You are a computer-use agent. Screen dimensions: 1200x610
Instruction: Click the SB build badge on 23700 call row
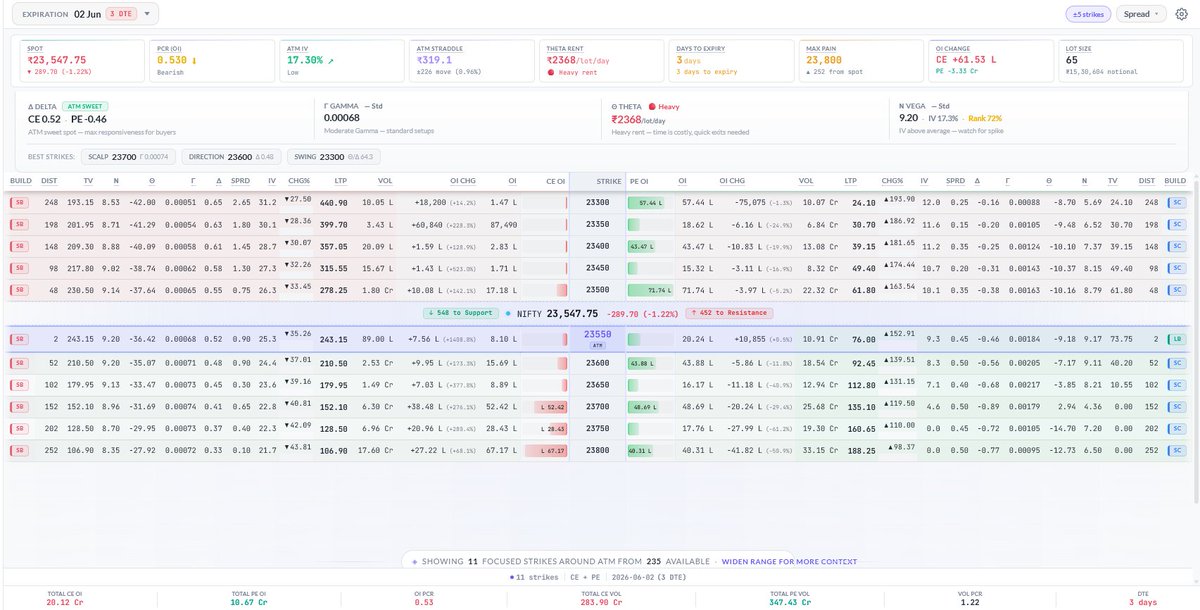(18, 406)
